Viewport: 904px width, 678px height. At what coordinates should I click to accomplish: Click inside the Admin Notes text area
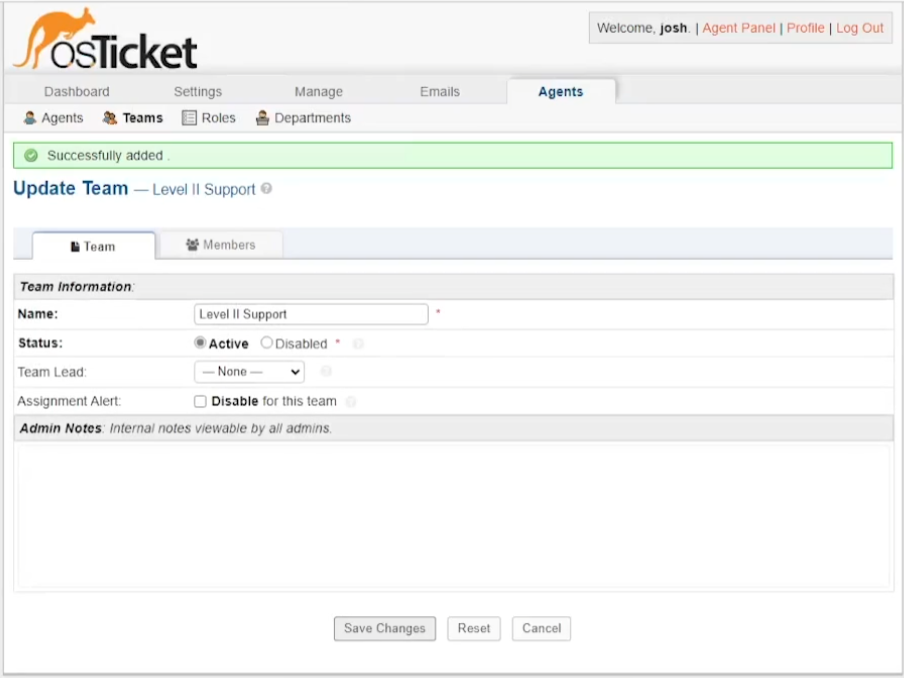(450, 510)
